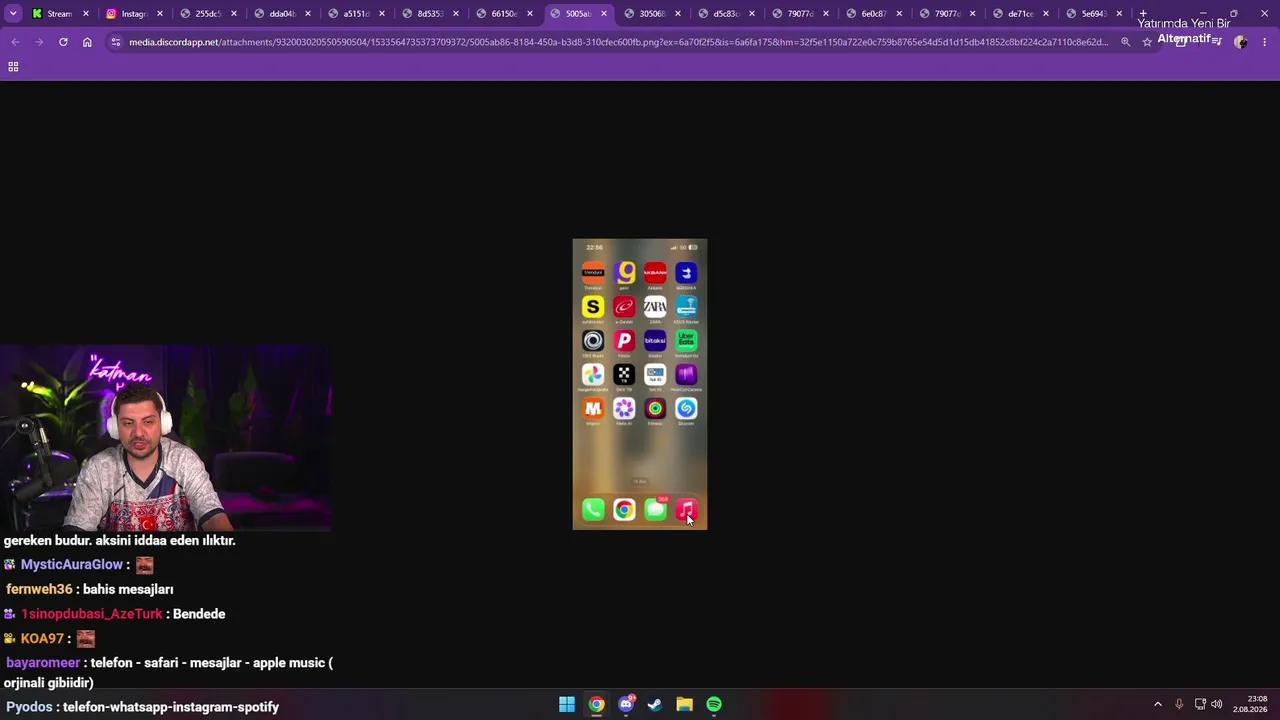Open the Fitness rings app icon
The image size is (1280, 720).
(x=655, y=408)
